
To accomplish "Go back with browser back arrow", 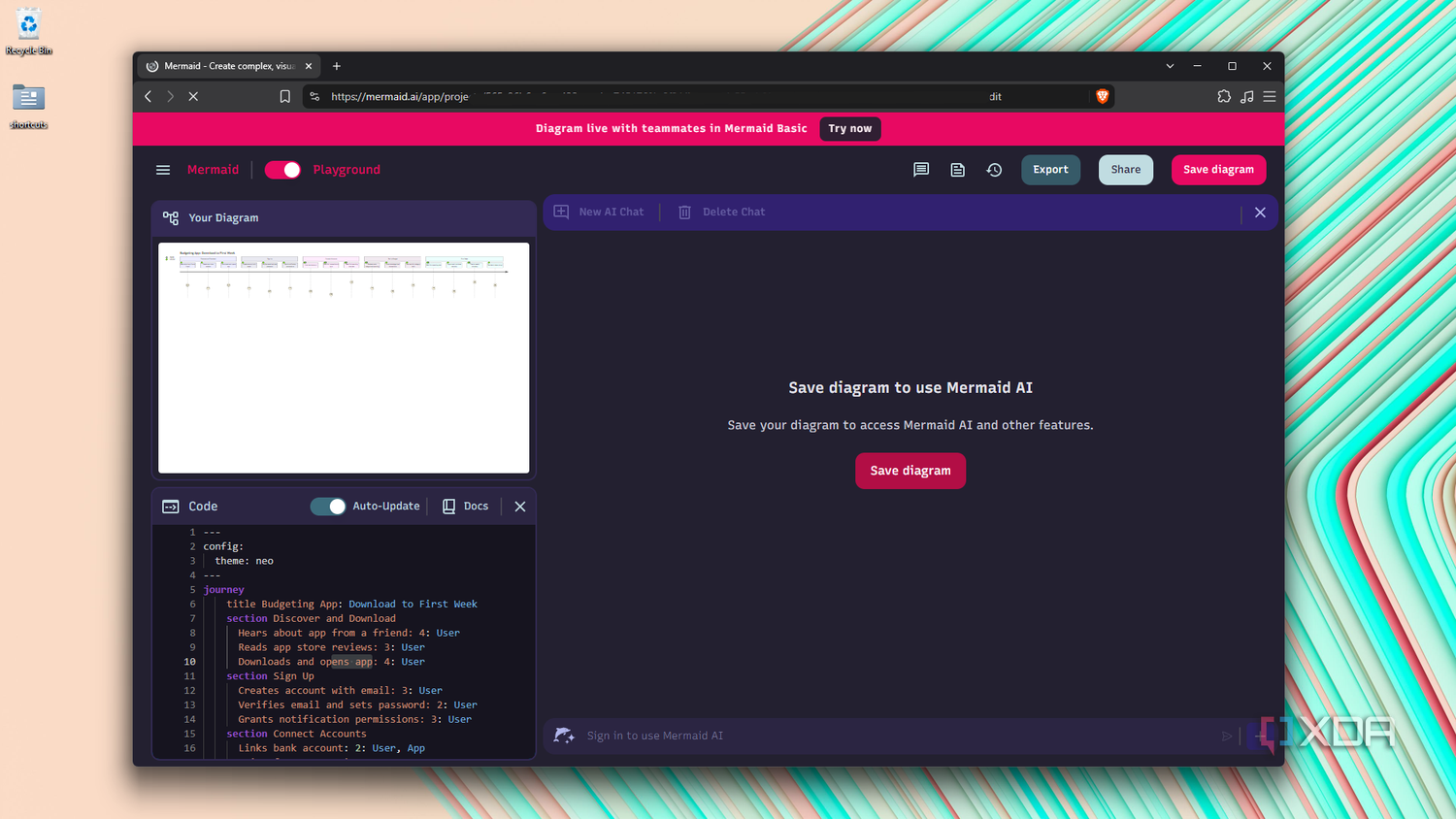I will click(149, 96).
